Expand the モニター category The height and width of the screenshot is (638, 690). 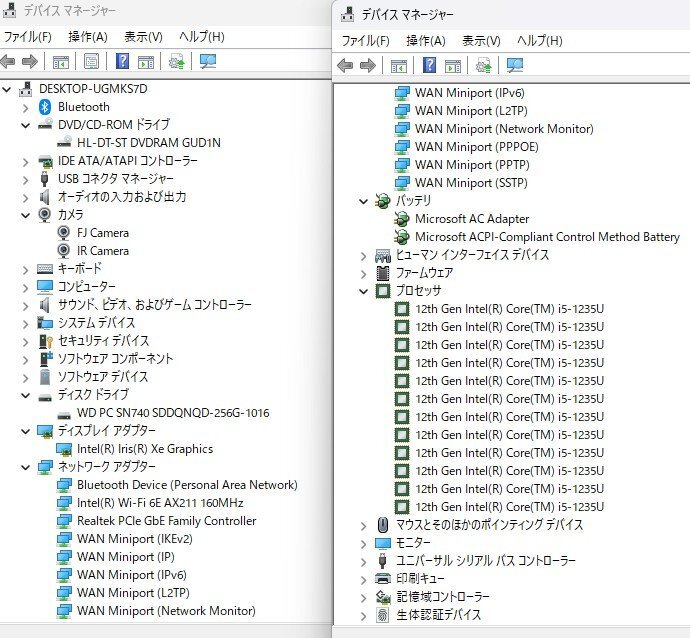click(363, 544)
